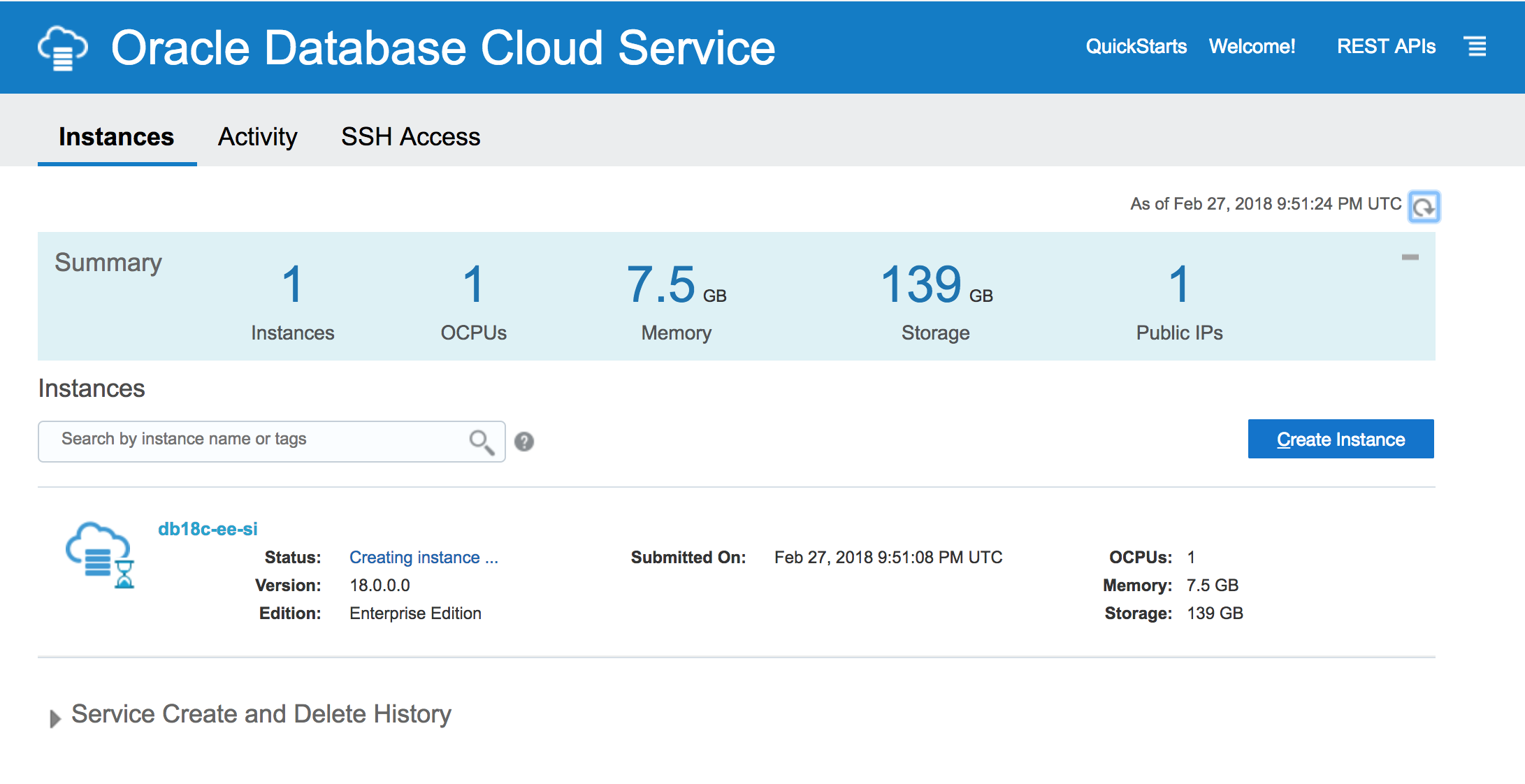Click the Creating instance status link
The height and width of the screenshot is (784, 1525).
[x=424, y=557]
